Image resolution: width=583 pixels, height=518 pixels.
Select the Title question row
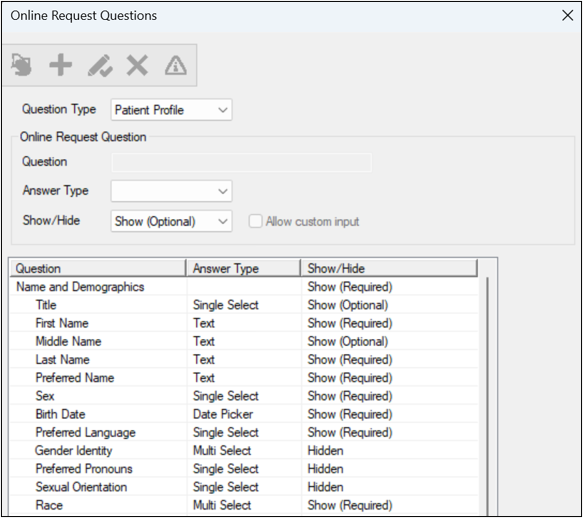[244, 305]
